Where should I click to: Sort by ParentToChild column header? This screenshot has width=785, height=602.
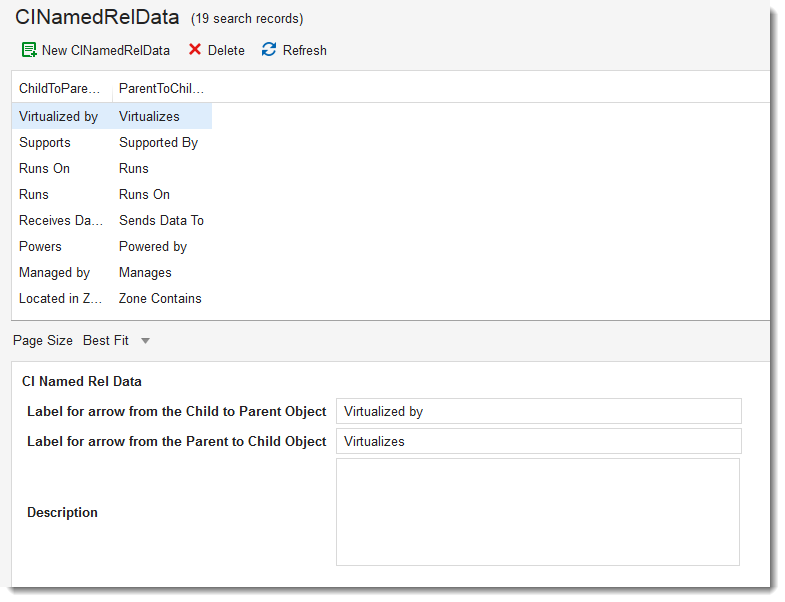(x=161, y=89)
